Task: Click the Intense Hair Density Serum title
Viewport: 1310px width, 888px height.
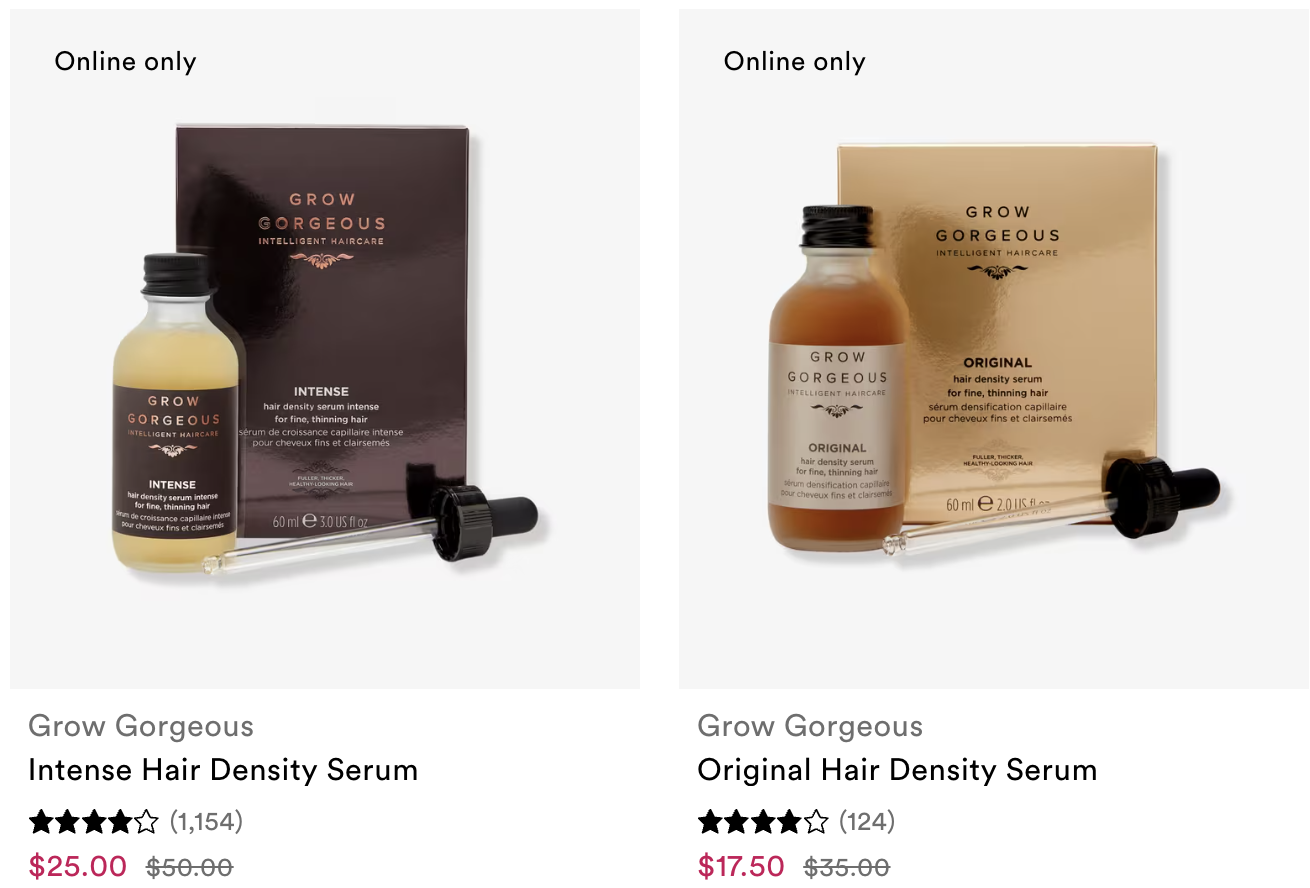Action: pyautogui.click(x=223, y=770)
